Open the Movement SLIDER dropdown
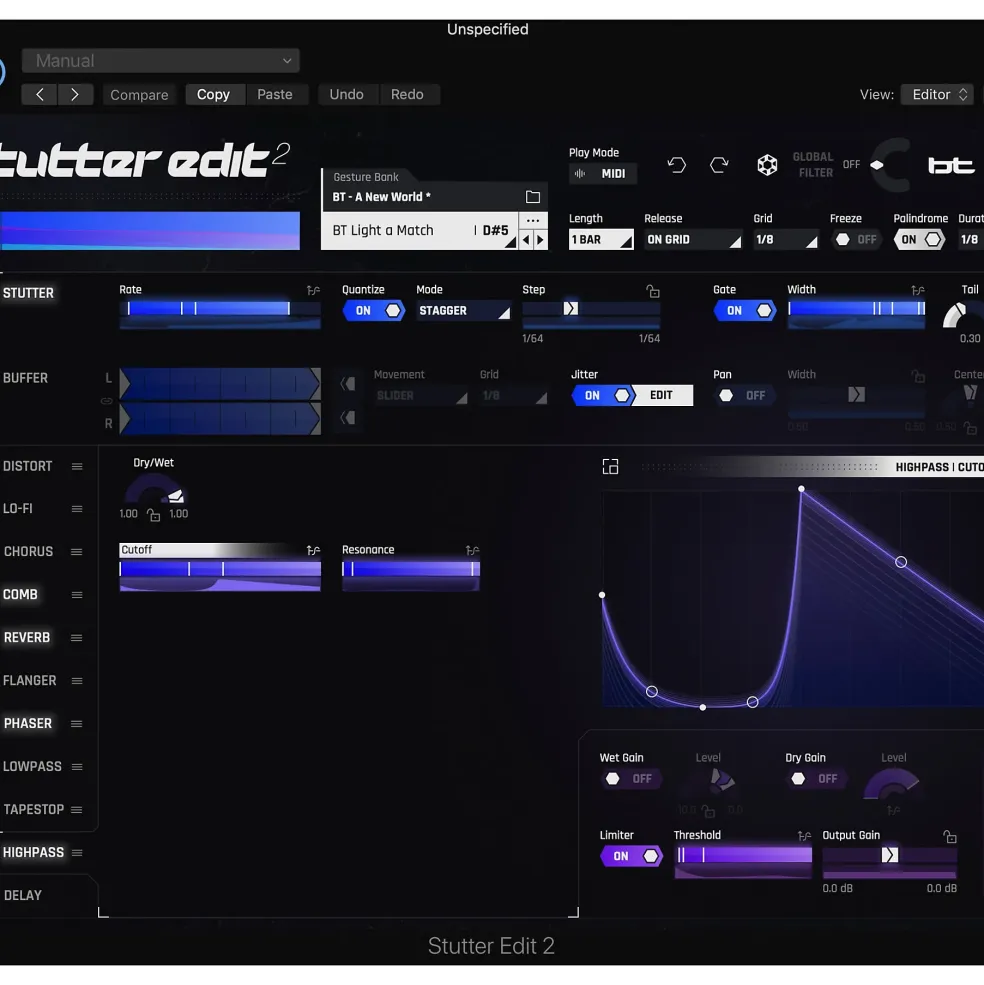Image resolution: width=984 pixels, height=985 pixels. tap(421, 396)
